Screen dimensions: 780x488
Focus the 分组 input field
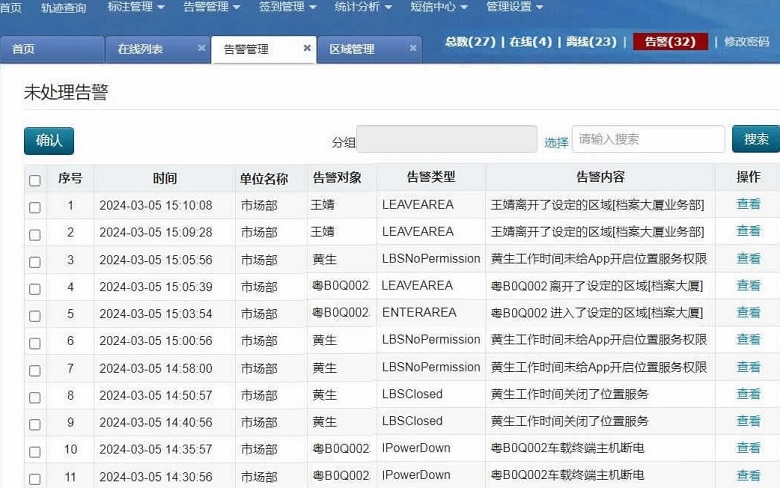point(447,139)
